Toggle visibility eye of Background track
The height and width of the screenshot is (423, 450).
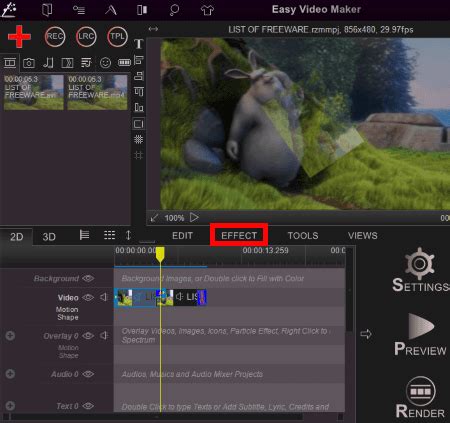click(88, 278)
